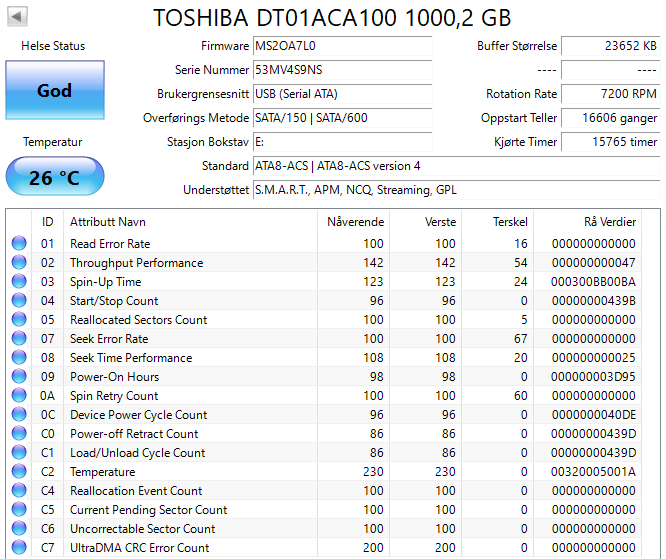Click status icon for Seek Error Rate

pyautogui.click(x=19, y=339)
